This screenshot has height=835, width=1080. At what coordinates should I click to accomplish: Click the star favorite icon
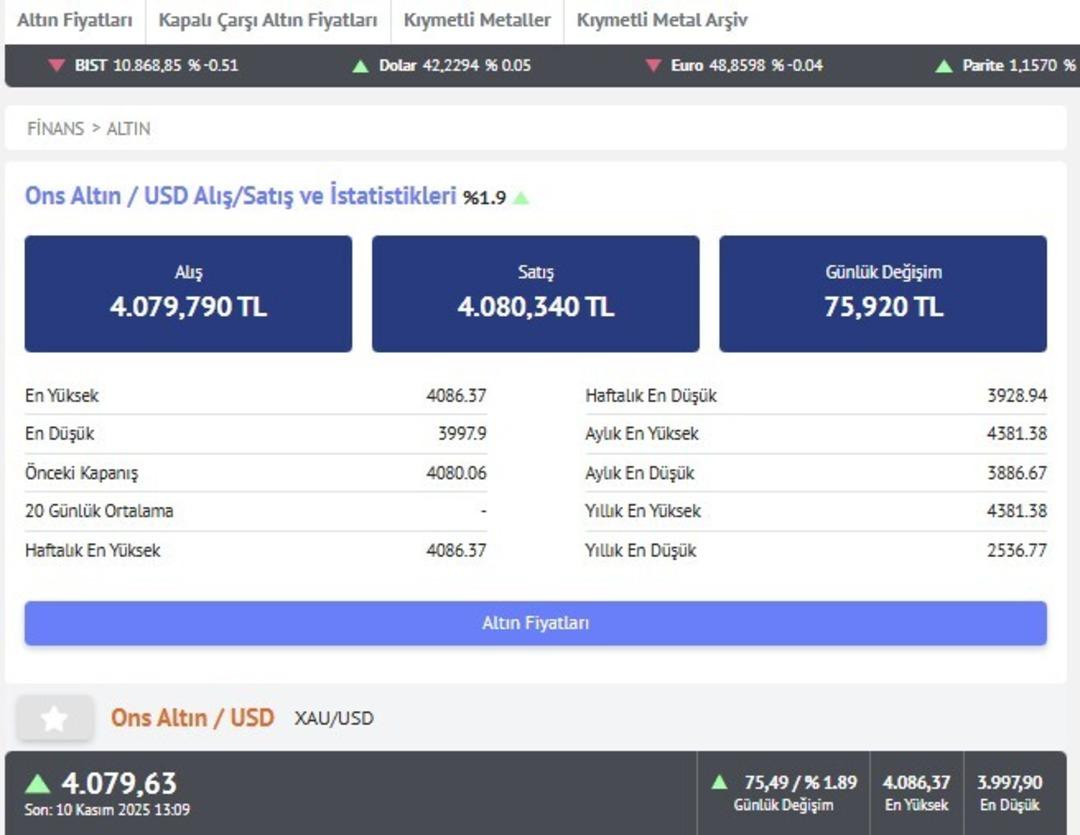[55, 718]
